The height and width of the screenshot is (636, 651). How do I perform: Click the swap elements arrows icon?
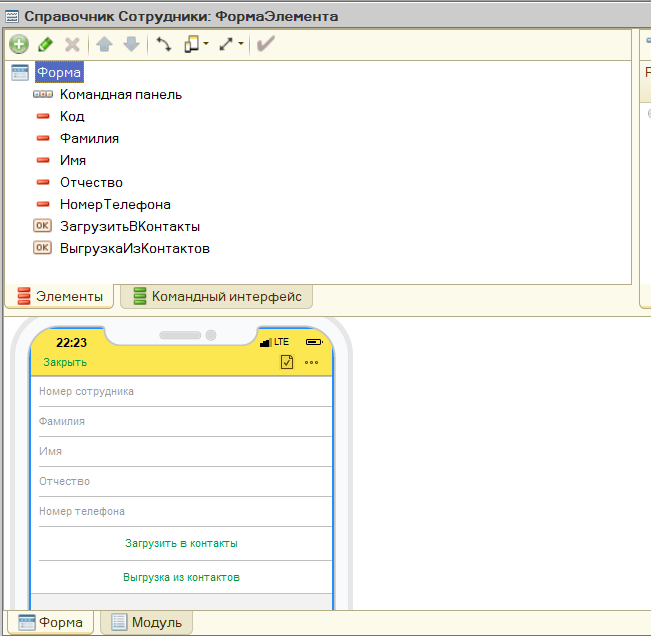[x=163, y=44]
